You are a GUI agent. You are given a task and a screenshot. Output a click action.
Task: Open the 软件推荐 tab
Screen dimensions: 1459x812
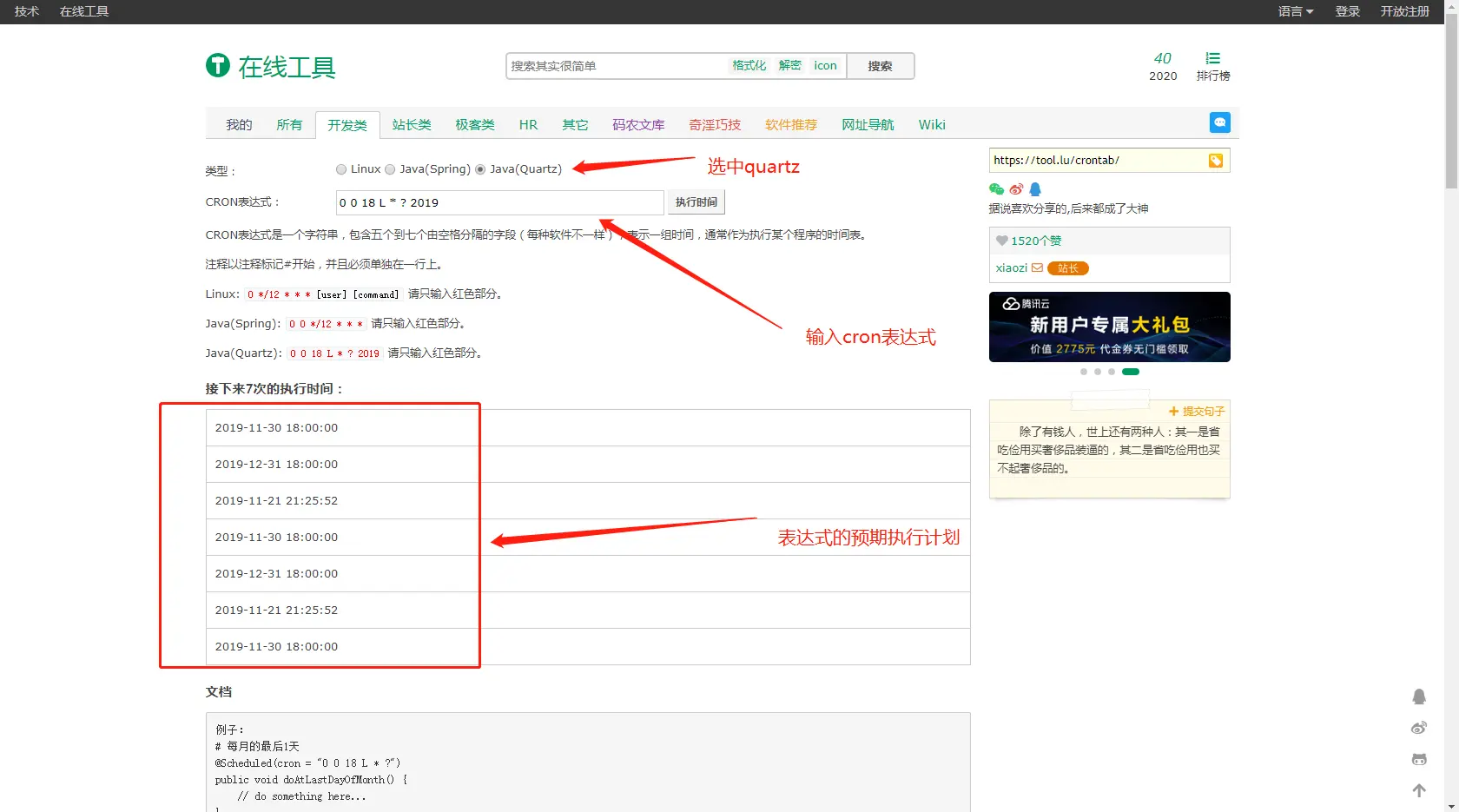pyautogui.click(x=791, y=125)
